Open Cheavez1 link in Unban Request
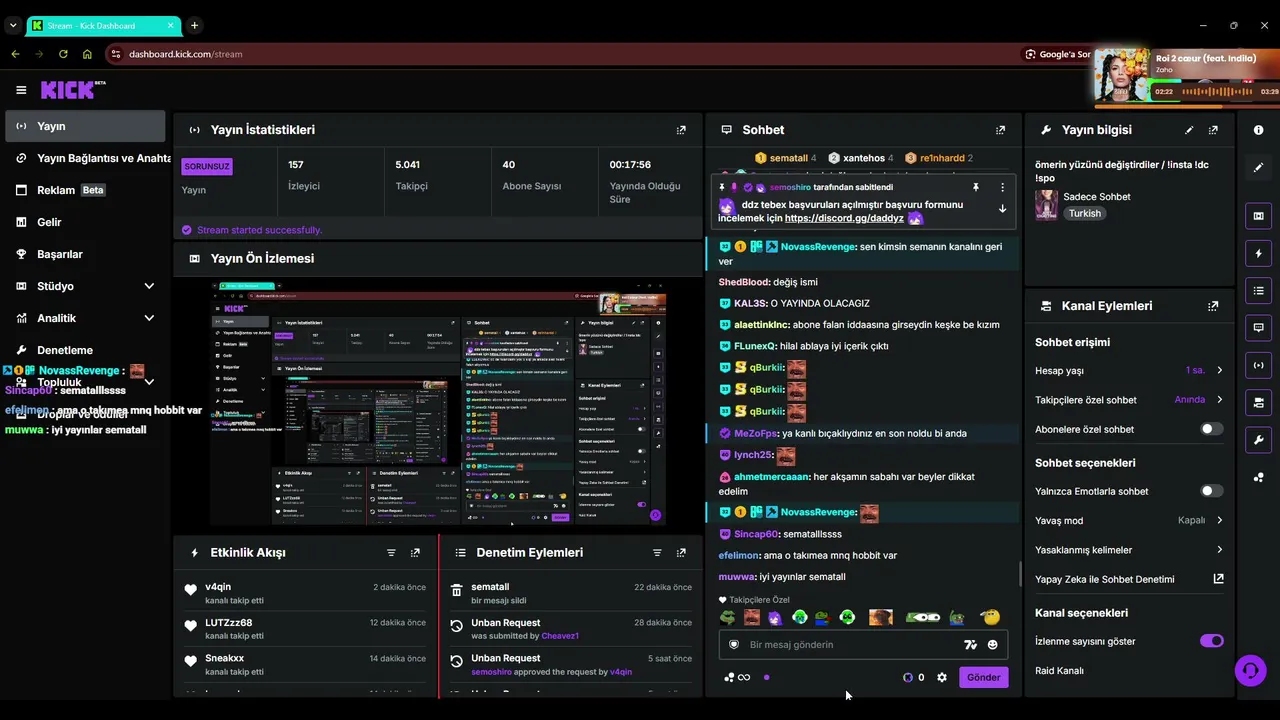 click(x=560, y=636)
